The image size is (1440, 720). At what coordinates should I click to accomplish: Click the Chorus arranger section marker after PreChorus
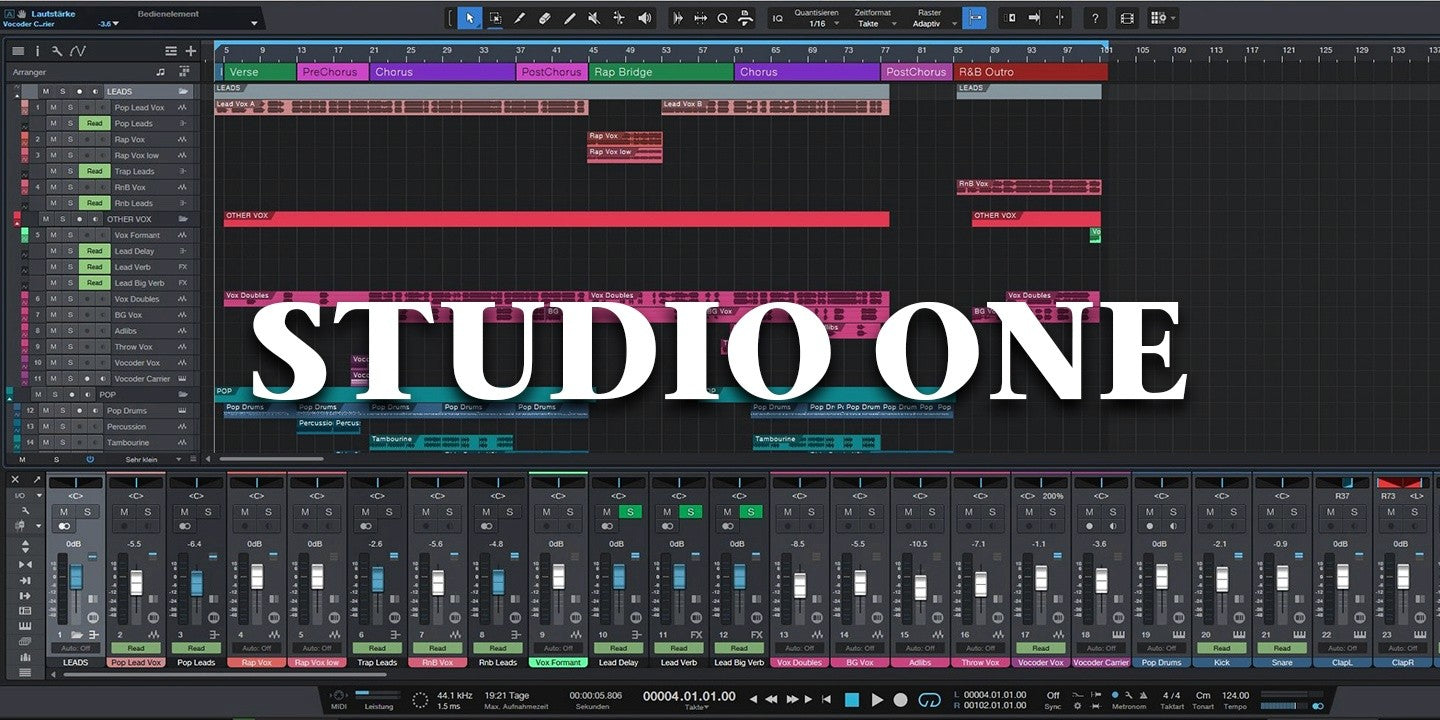click(442, 72)
